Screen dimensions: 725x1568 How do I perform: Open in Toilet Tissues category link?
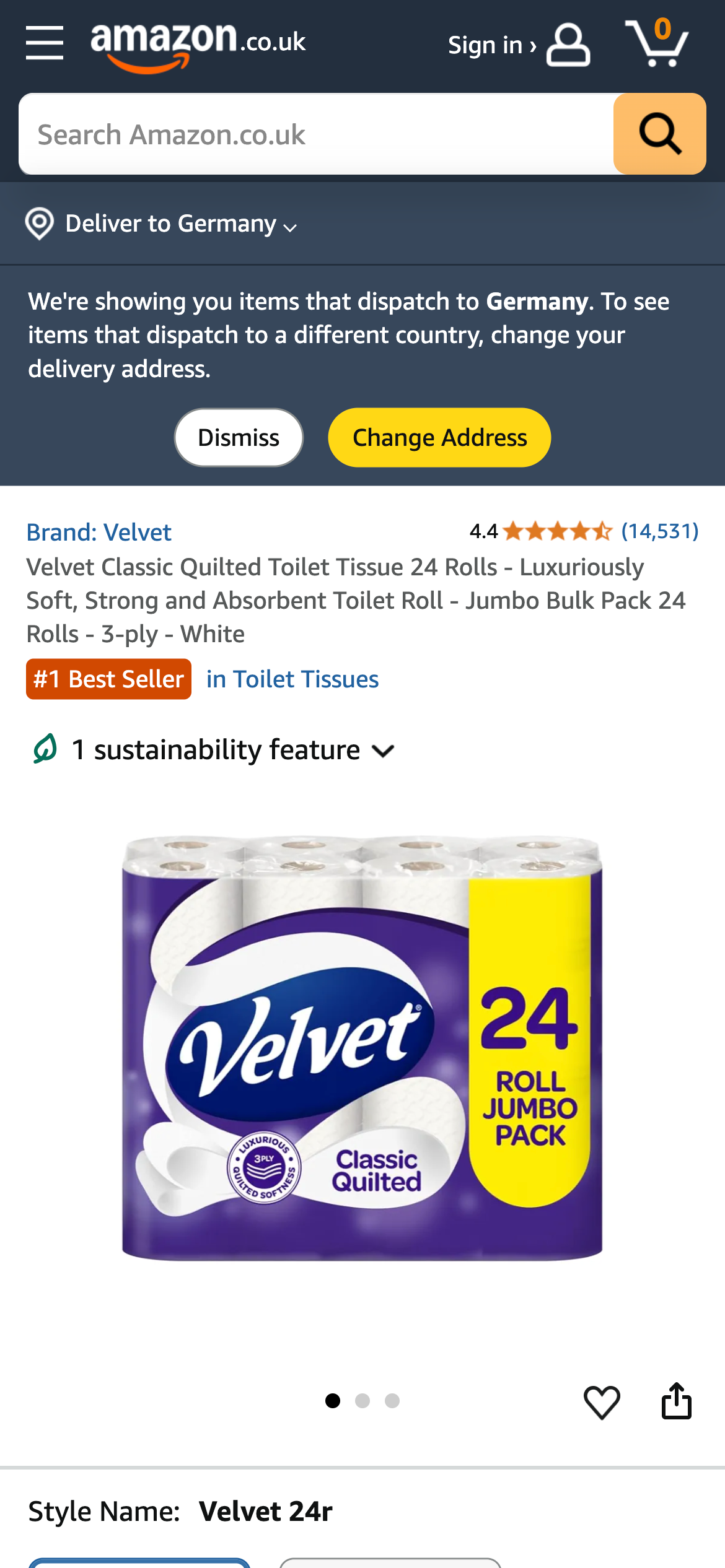(x=292, y=679)
